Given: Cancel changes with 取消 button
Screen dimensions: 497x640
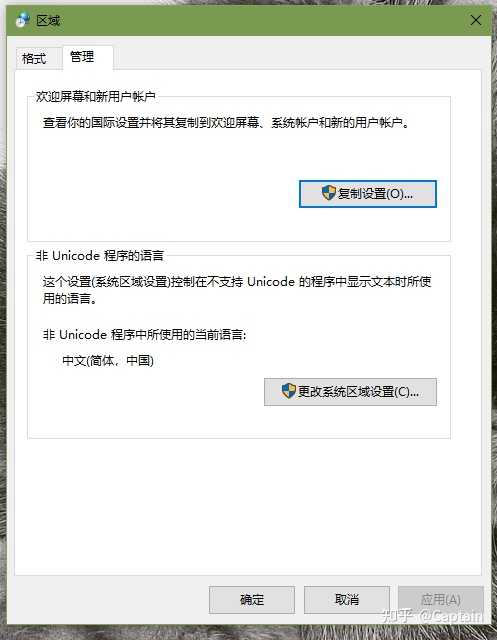Looking at the screenshot, I should pos(347,600).
